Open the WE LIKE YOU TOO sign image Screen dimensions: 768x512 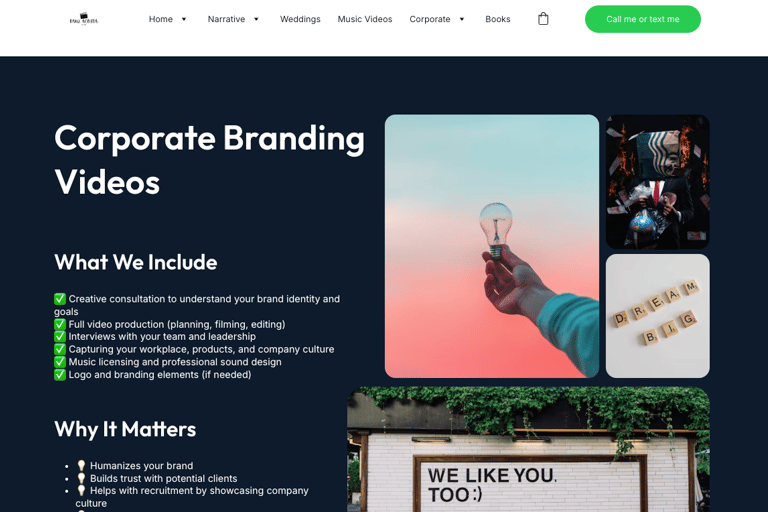point(528,449)
